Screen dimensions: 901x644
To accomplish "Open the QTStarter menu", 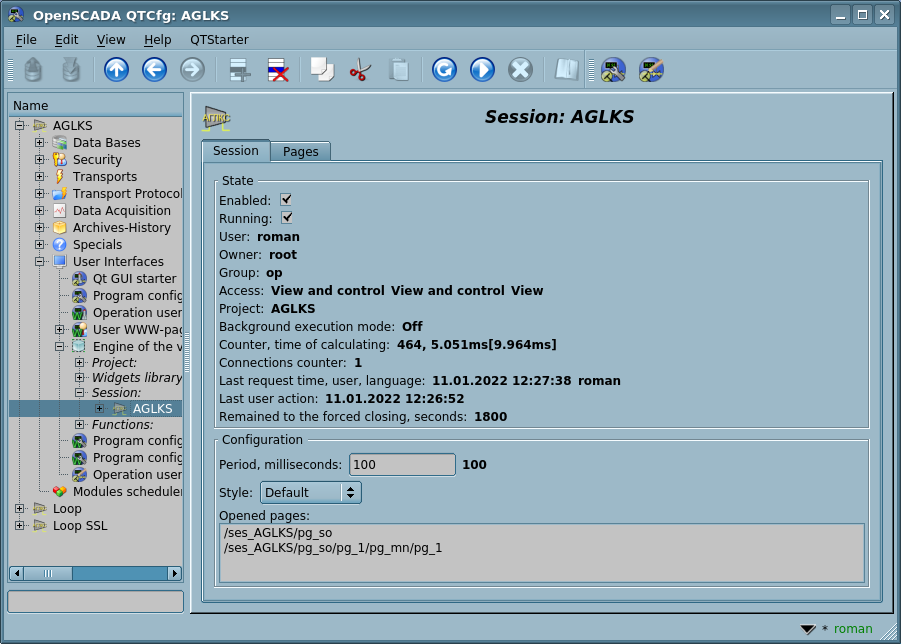I will point(219,40).
